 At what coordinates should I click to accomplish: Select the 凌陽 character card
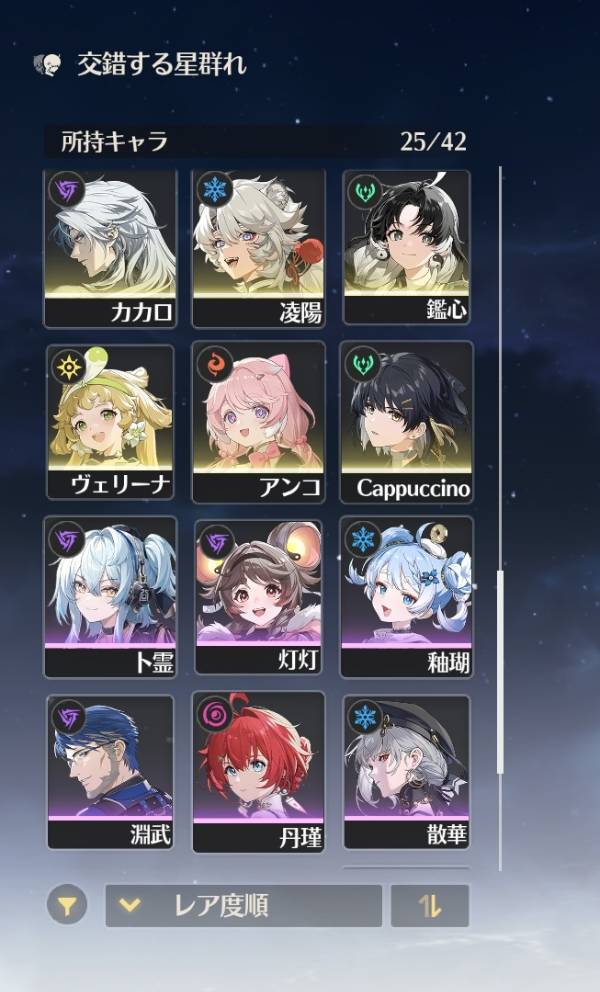(x=258, y=249)
